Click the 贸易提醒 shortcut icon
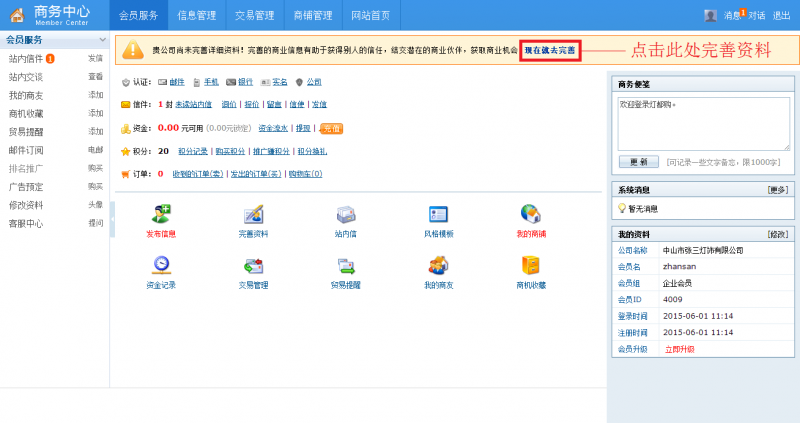 [x=346, y=266]
